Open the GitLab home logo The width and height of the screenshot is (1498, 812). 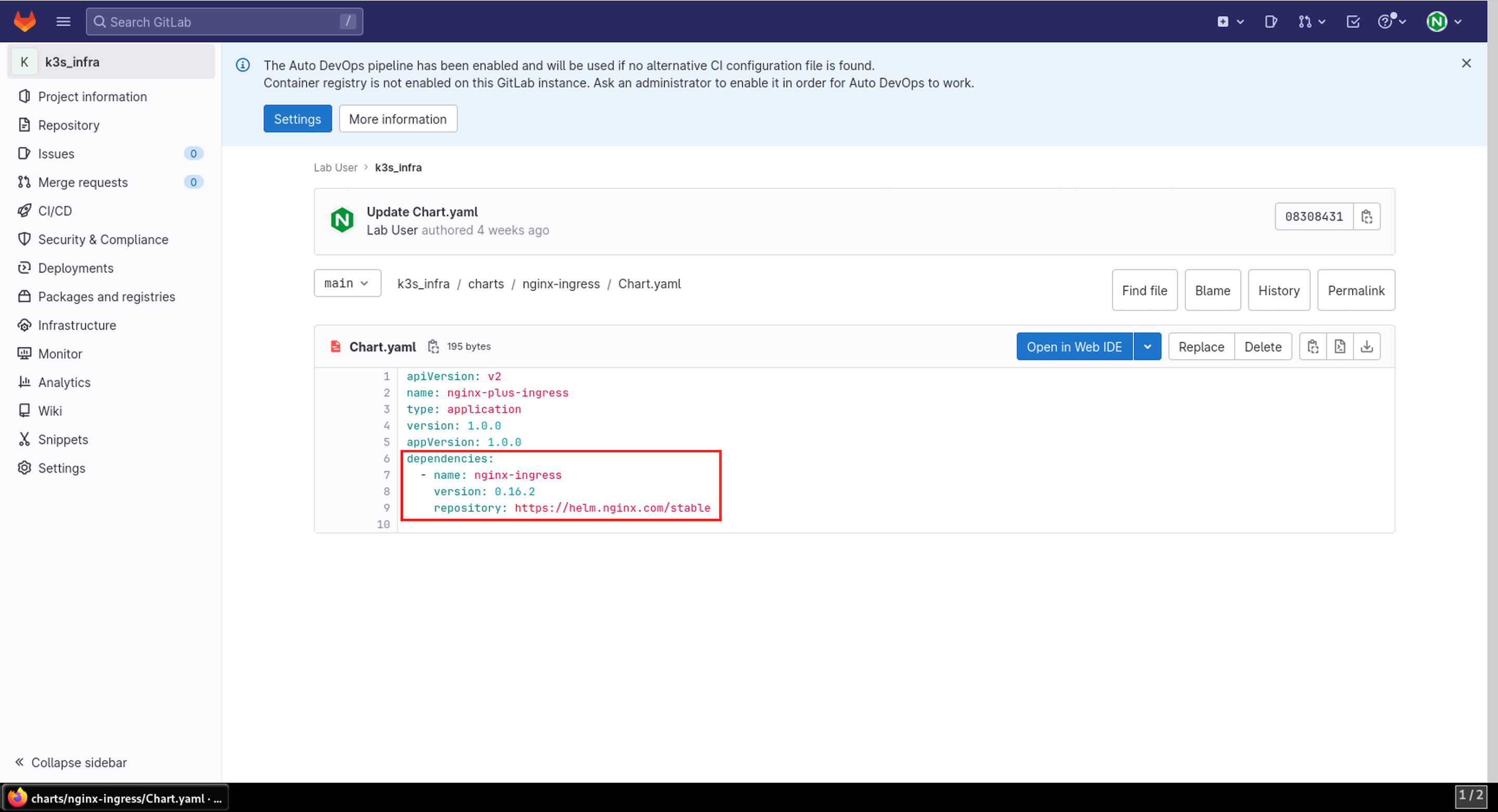click(24, 21)
